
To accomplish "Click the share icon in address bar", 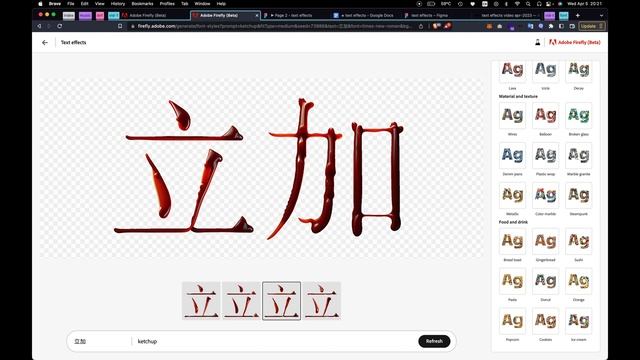I will [421, 26].
